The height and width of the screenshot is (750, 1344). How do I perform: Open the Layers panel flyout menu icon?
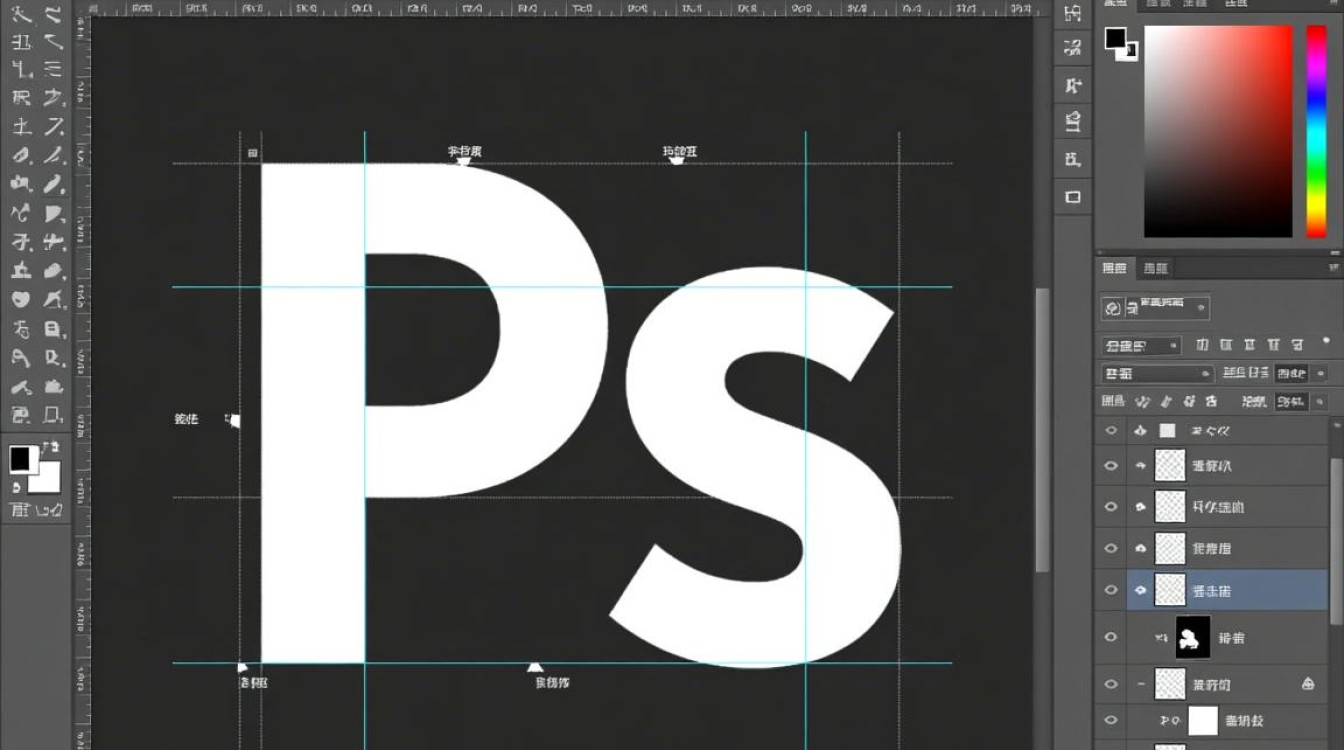click(x=1334, y=268)
